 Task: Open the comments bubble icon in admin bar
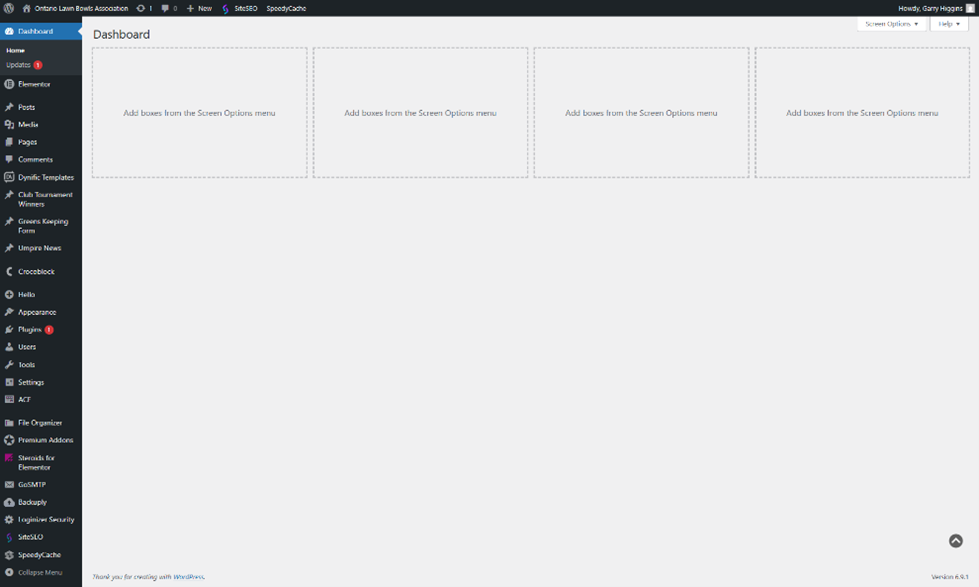coord(166,8)
